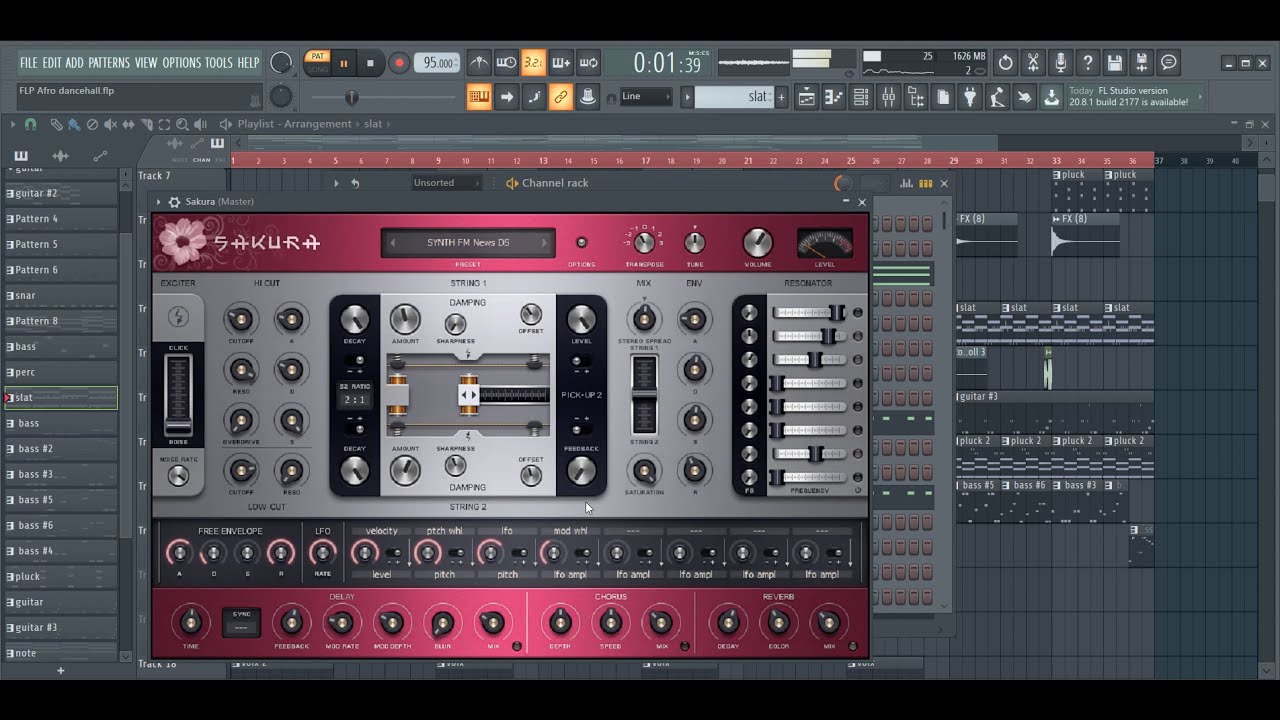Open the Line snap dropdown
The image size is (1280, 720).
click(x=646, y=97)
